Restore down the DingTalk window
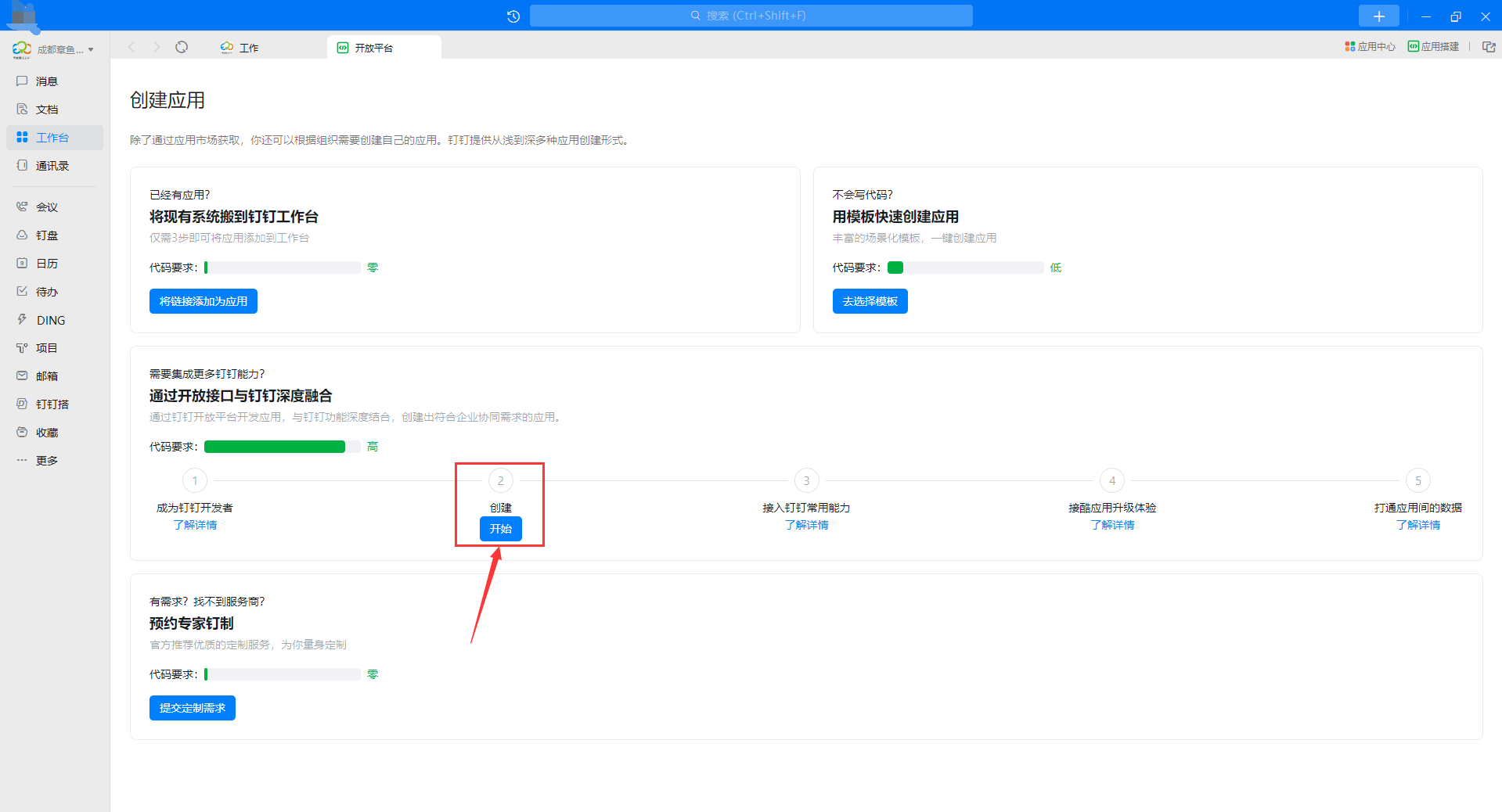1502x812 pixels. [x=1456, y=16]
